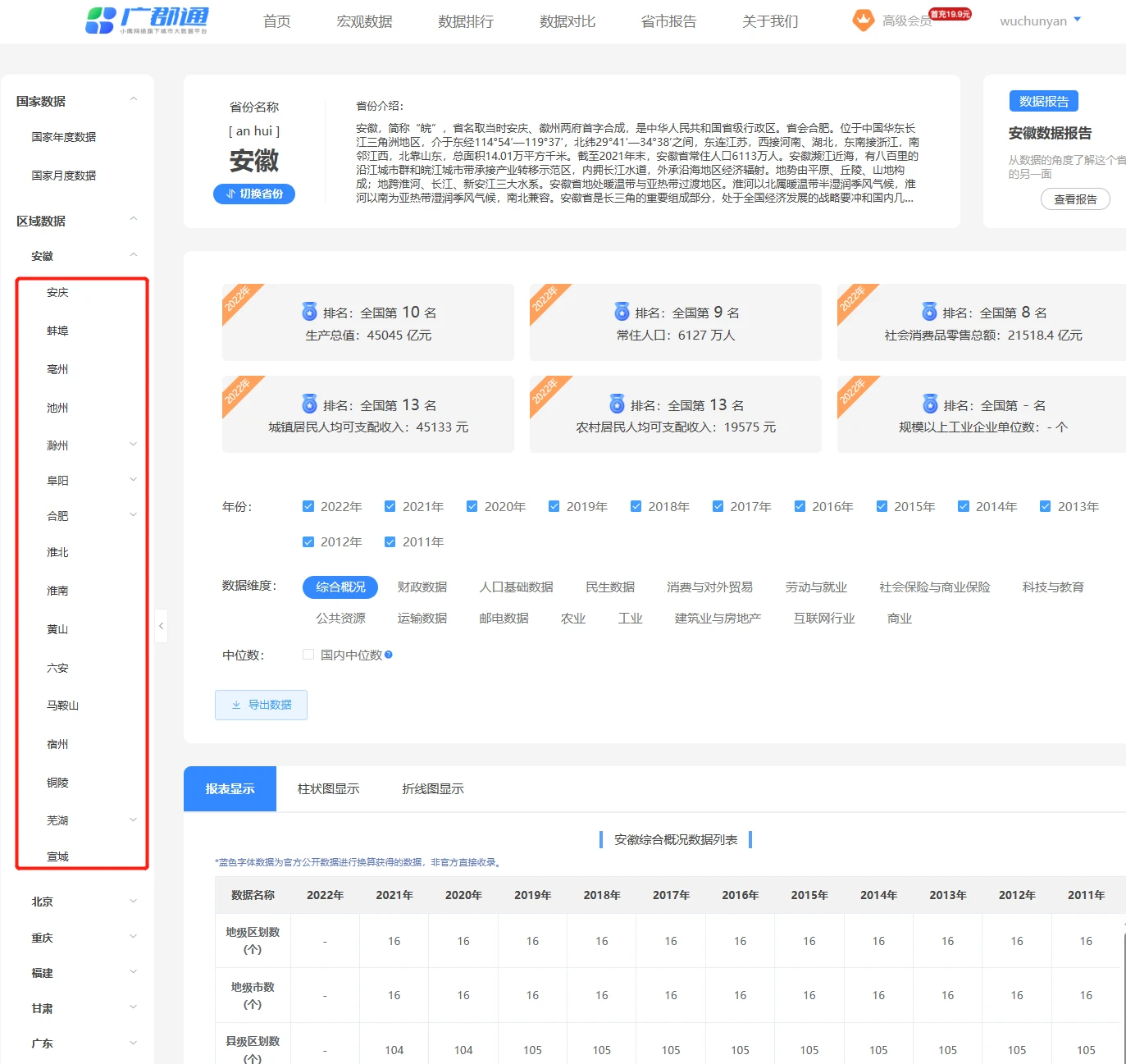The height and width of the screenshot is (1064, 1126).
Task: Switch to the 折线图显示 tab
Action: coord(433,788)
